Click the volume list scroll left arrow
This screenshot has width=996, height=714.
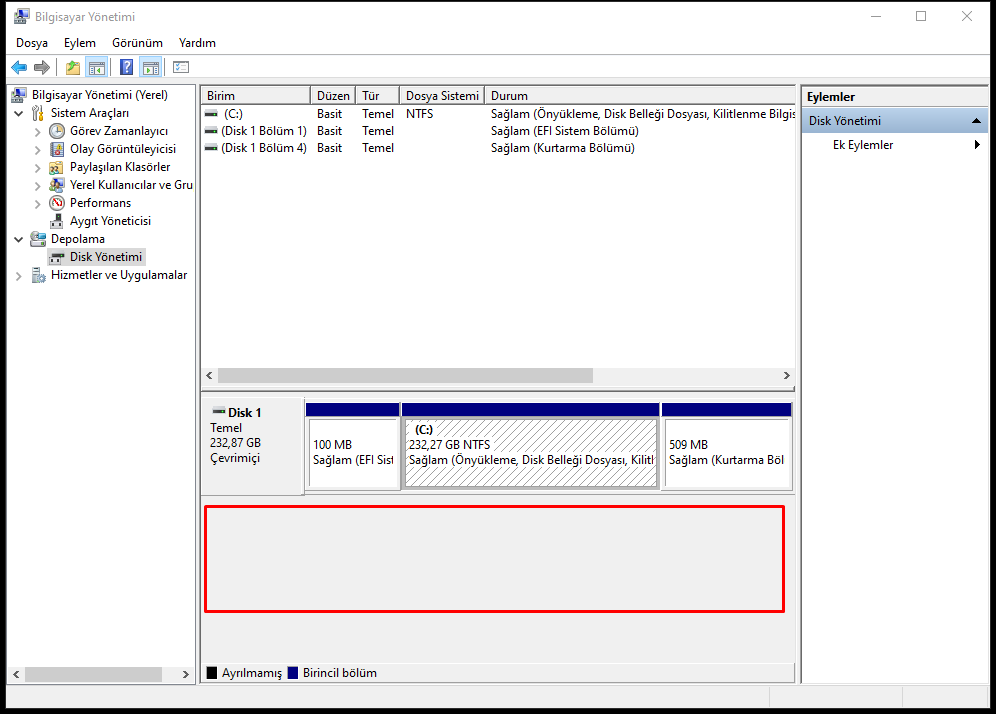coord(210,375)
